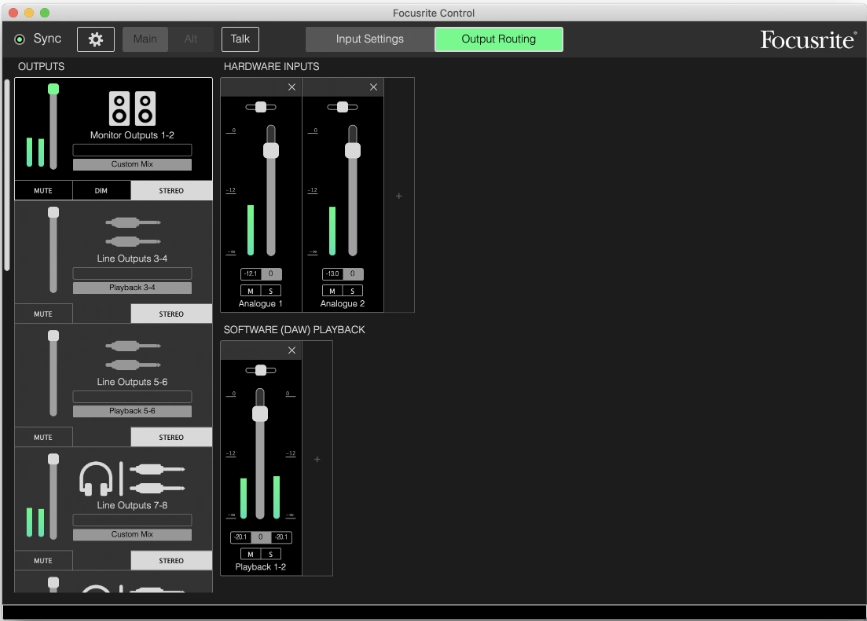This screenshot has height=621, width=867.
Task: Solo the Analogue 1 channel
Action: pos(270,291)
